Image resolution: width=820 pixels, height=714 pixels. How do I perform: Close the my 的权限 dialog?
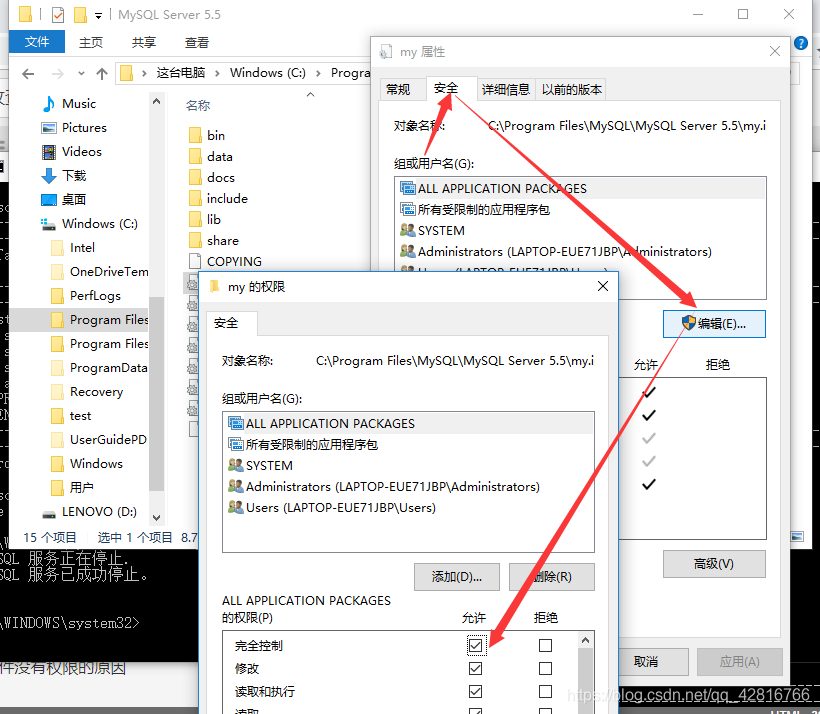tap(603, 286)
